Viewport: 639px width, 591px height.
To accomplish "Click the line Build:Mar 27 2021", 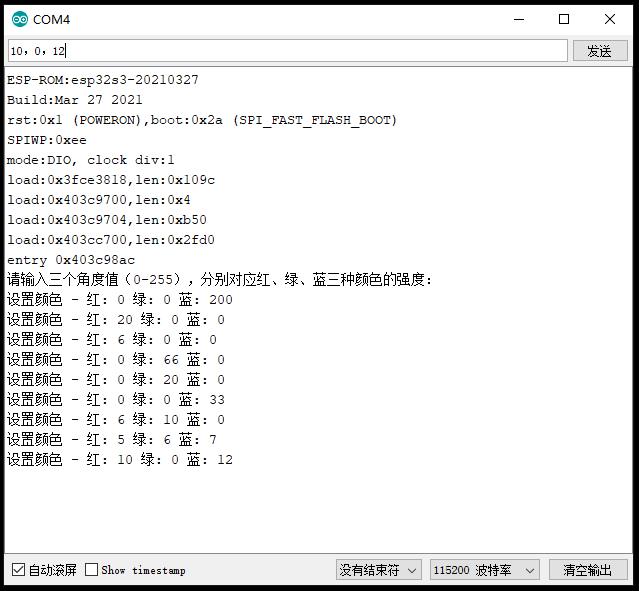I will [x=75, y=99].
